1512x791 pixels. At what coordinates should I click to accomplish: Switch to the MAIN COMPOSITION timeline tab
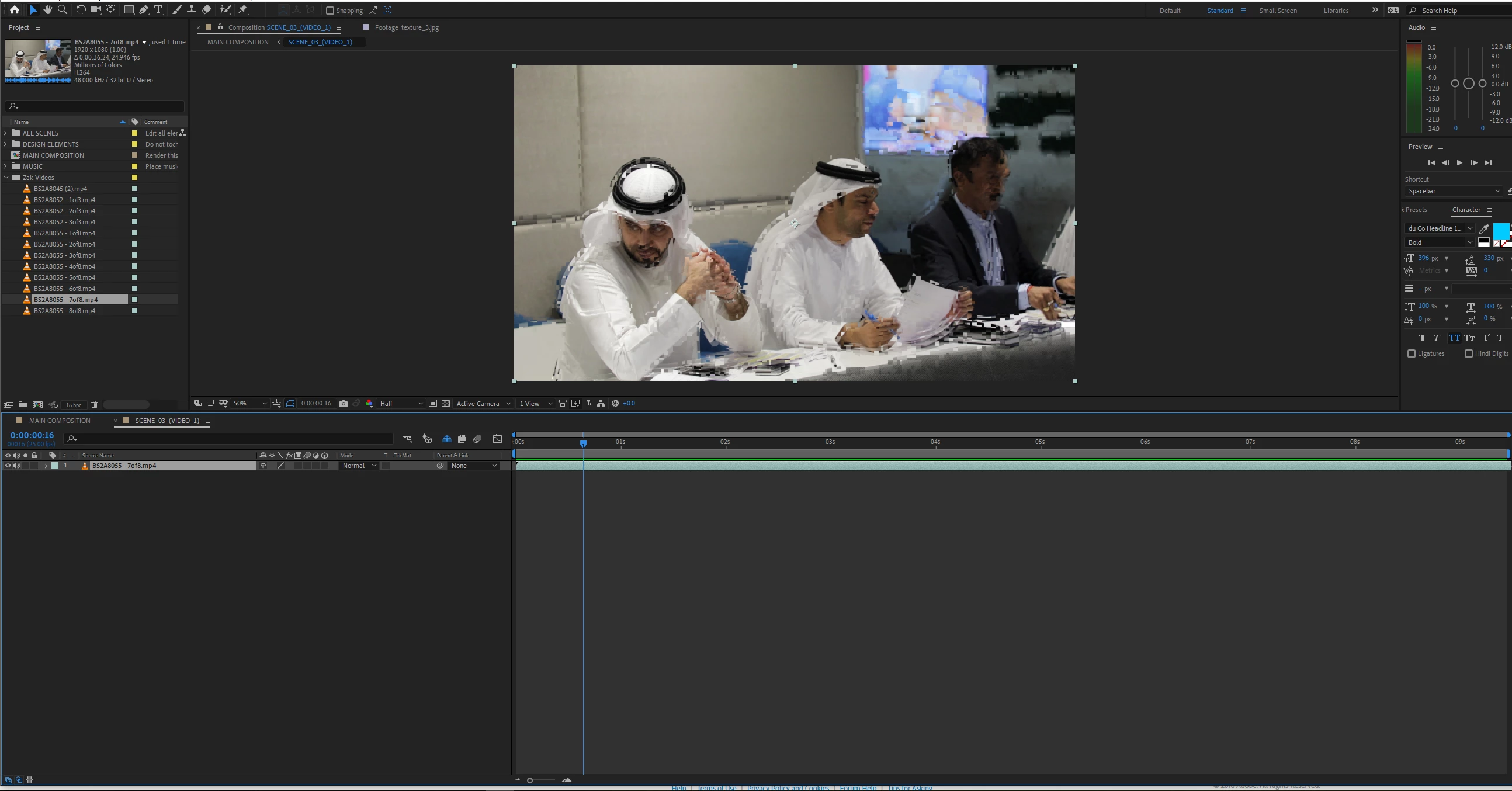59,420
